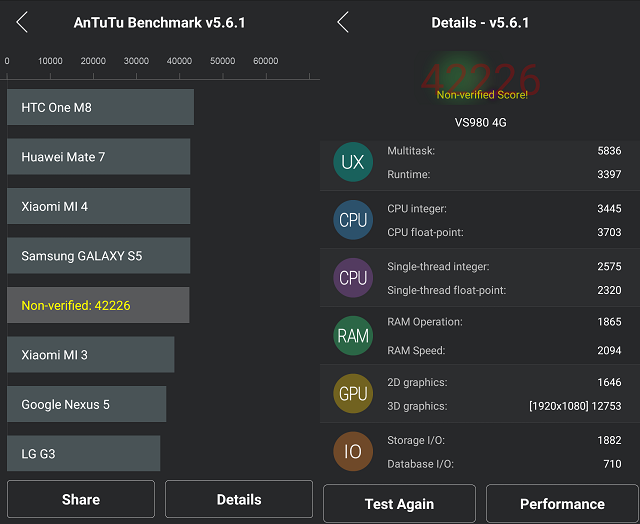The width and height of the screenshot is (640, 524).
Task: Tap the large 42226 total score
Action: tap(481, 78)
